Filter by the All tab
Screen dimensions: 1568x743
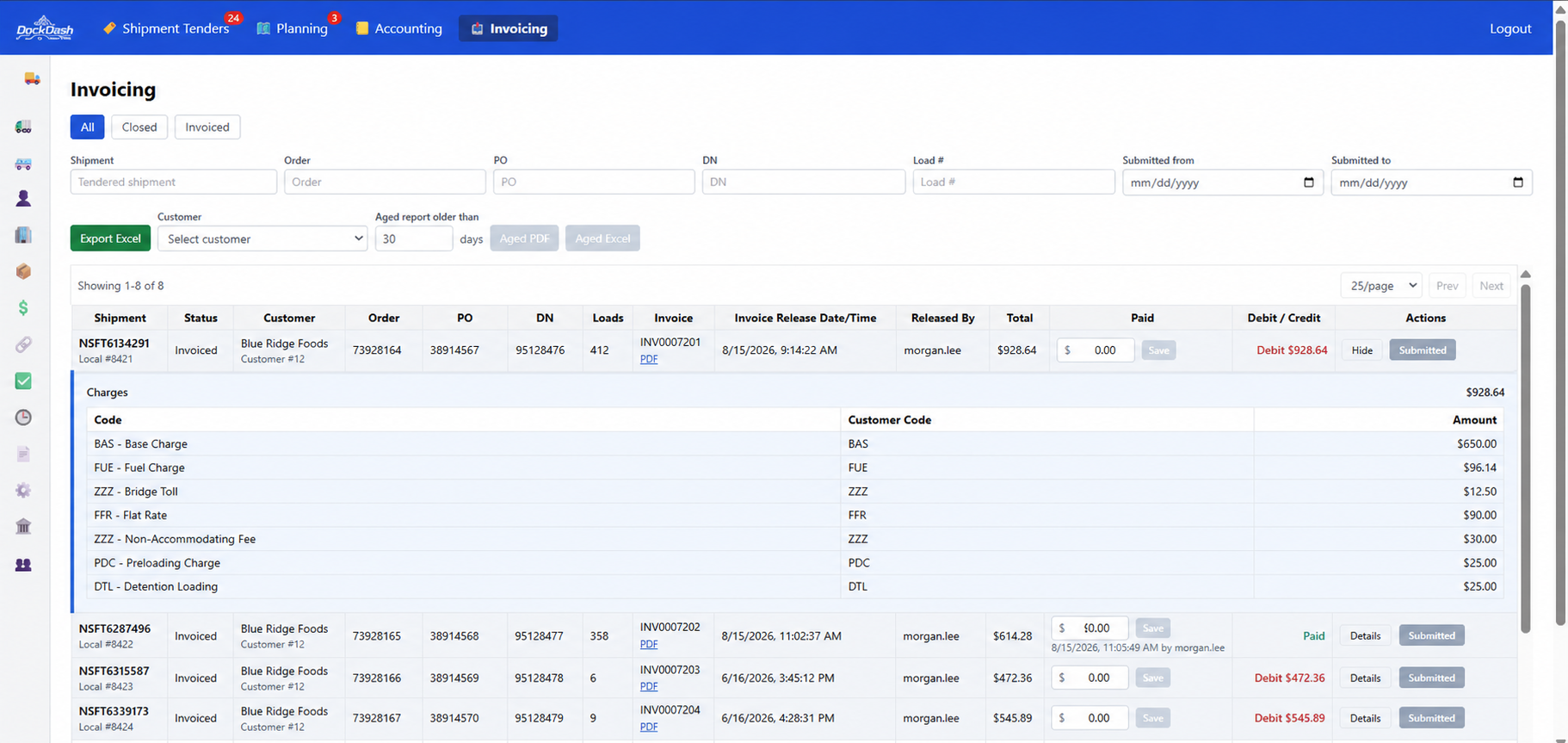[x=88, y=127]
